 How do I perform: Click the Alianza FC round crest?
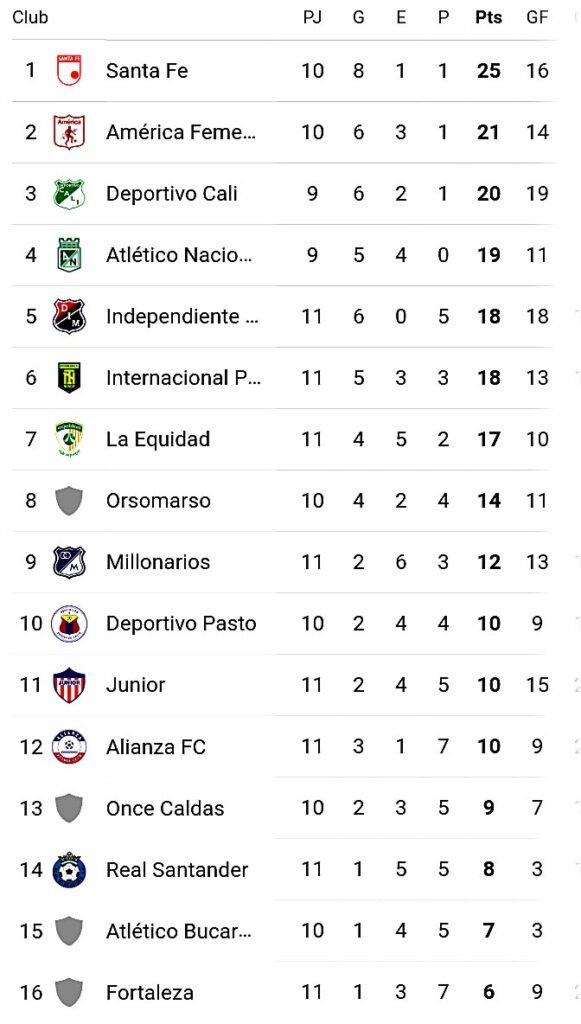69,746
